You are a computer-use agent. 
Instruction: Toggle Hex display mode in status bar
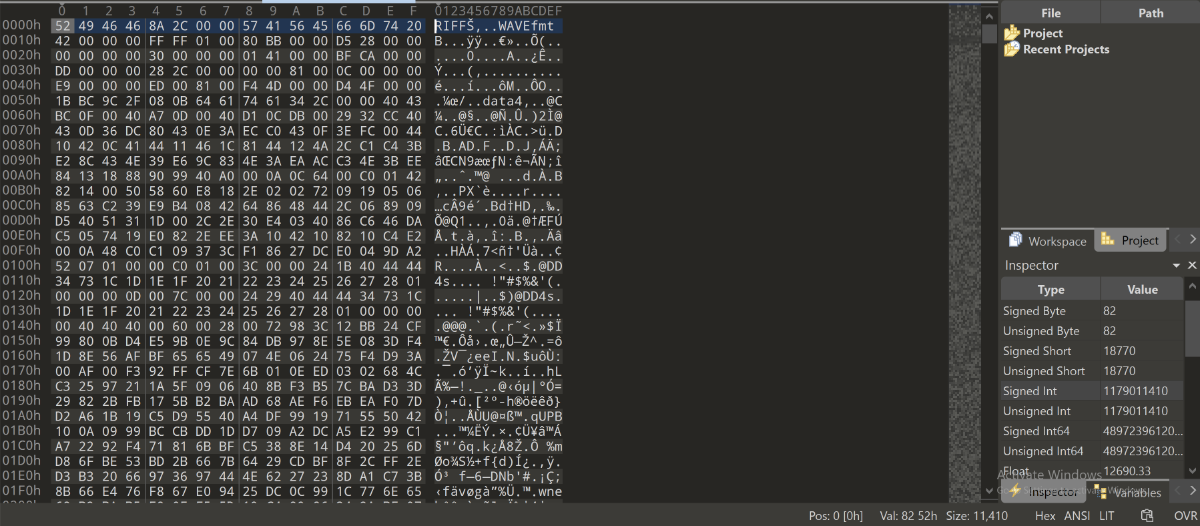1045,516
